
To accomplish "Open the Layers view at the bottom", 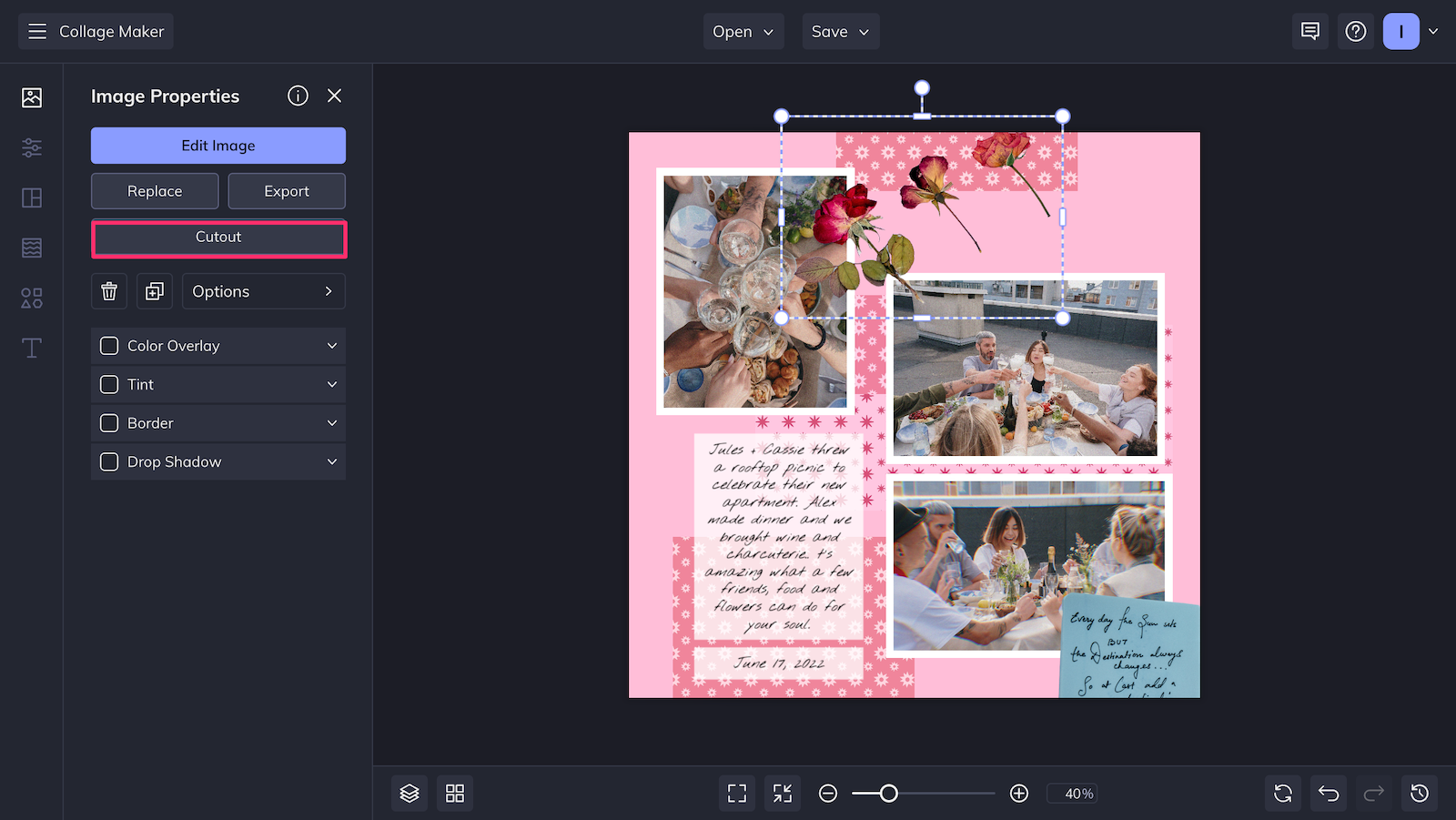I will [x=409, y=793].
